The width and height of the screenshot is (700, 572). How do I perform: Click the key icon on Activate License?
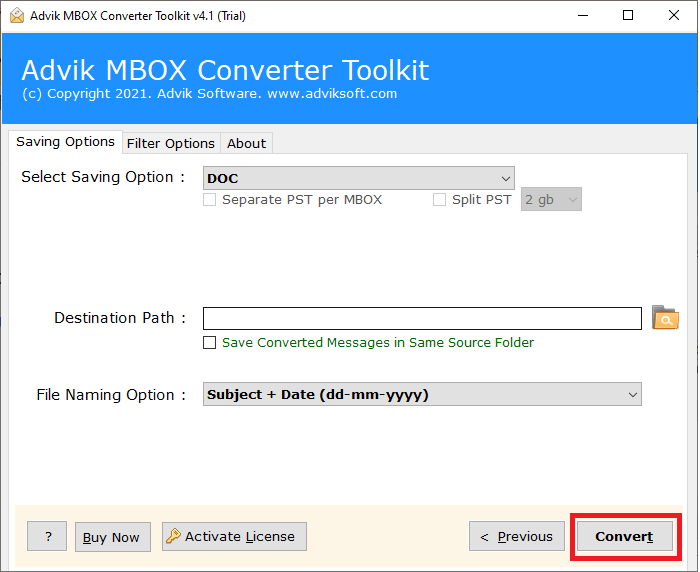point(173,535)
